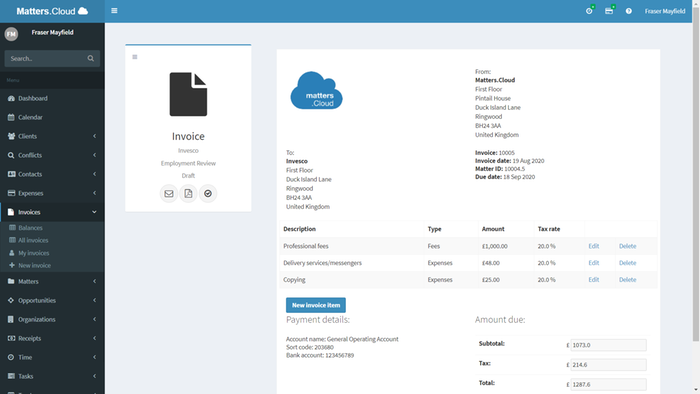This screenshot has width=700, height=394.
Task: Open the timer icon in top bar
Action: (x=589, y=11)
